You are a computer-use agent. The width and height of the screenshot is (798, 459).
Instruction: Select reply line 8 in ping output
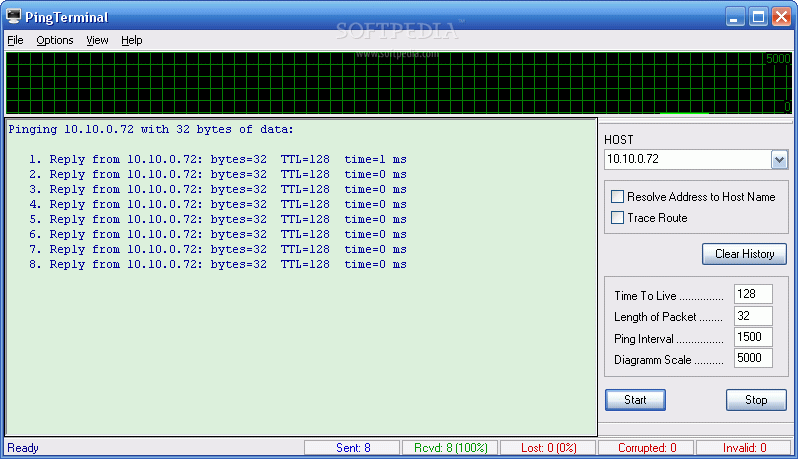(218, 265)
